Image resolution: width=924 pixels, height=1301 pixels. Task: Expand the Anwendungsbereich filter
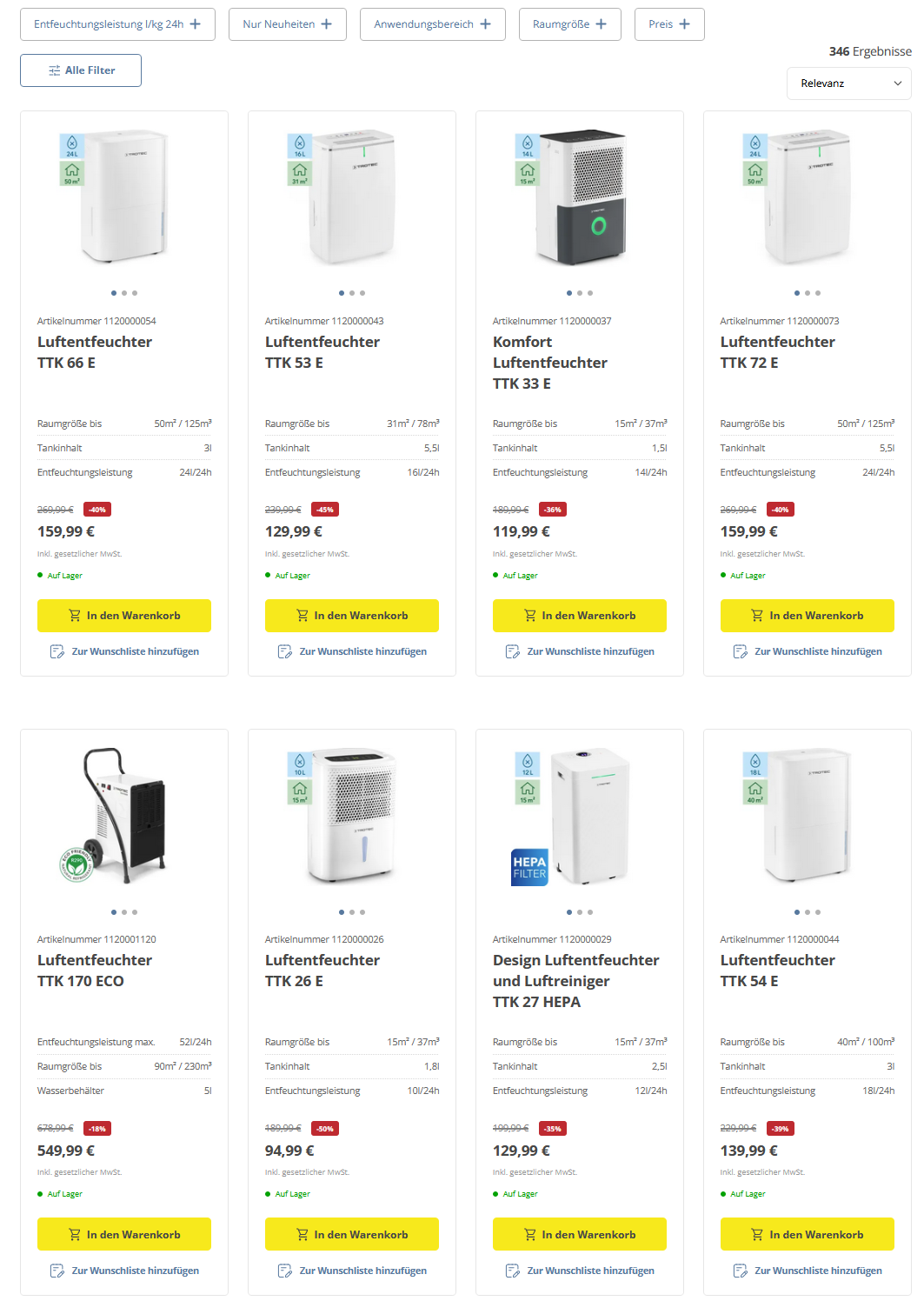click(x=432, y=24)
